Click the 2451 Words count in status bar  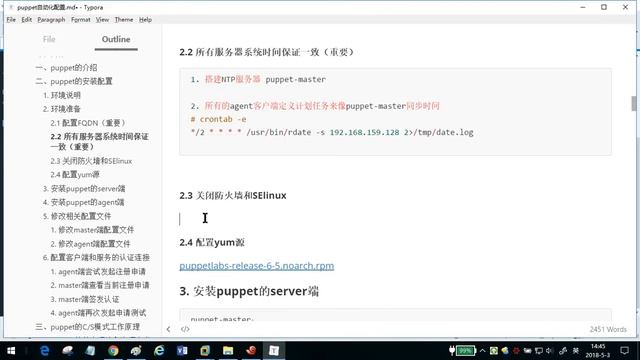608,329
